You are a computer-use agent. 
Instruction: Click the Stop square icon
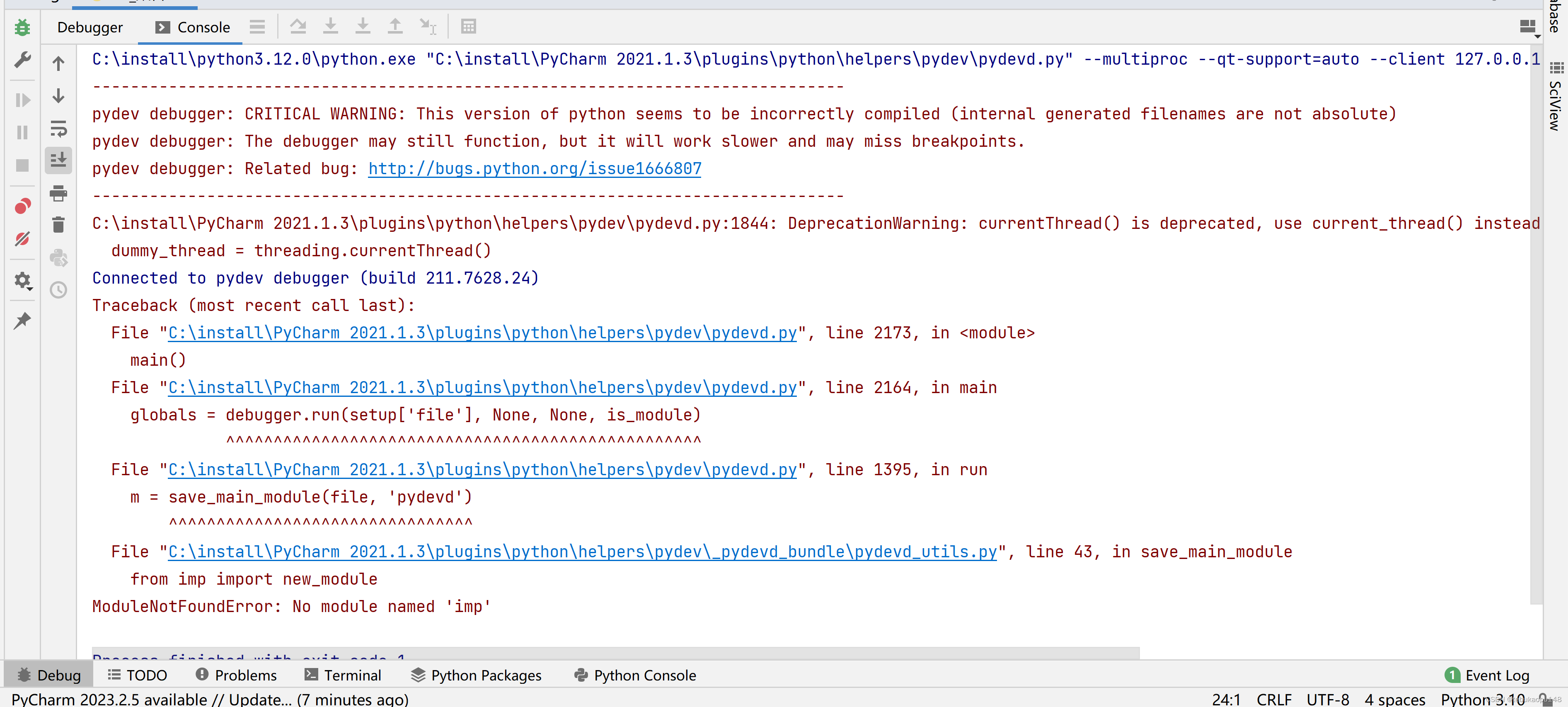pyautogui.click(x=22, y=165)
